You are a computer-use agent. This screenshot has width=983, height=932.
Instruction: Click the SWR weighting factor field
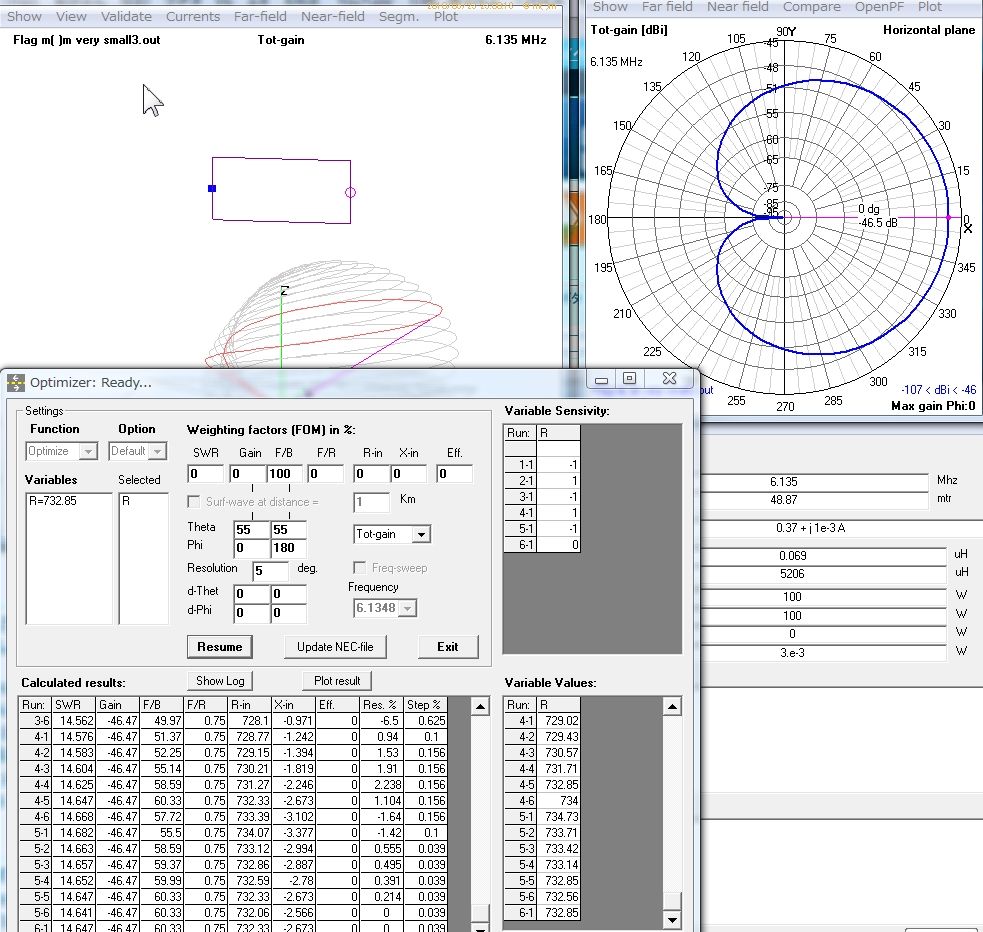point(206,474)
